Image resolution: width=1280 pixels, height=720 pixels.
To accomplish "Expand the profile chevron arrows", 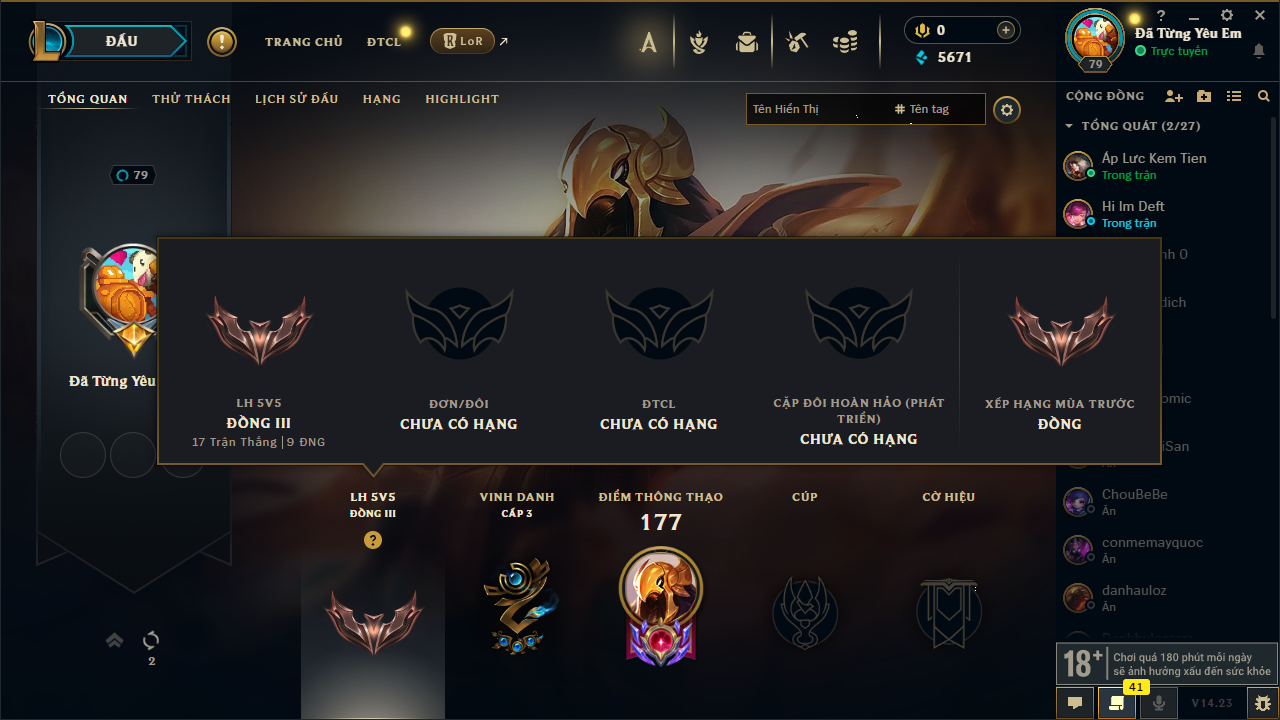I will tap(115, 640).
